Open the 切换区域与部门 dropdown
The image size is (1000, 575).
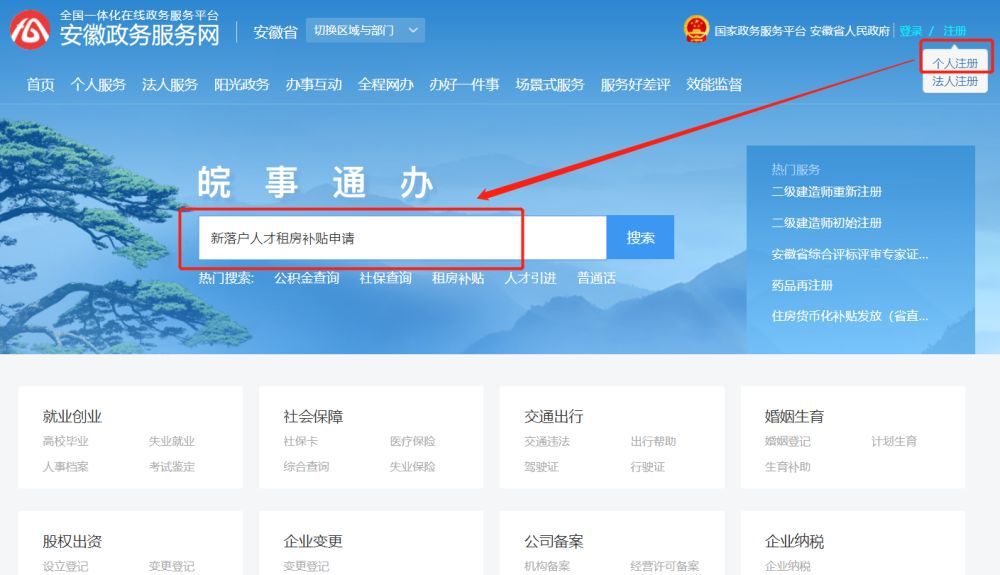tap(365, 30)
